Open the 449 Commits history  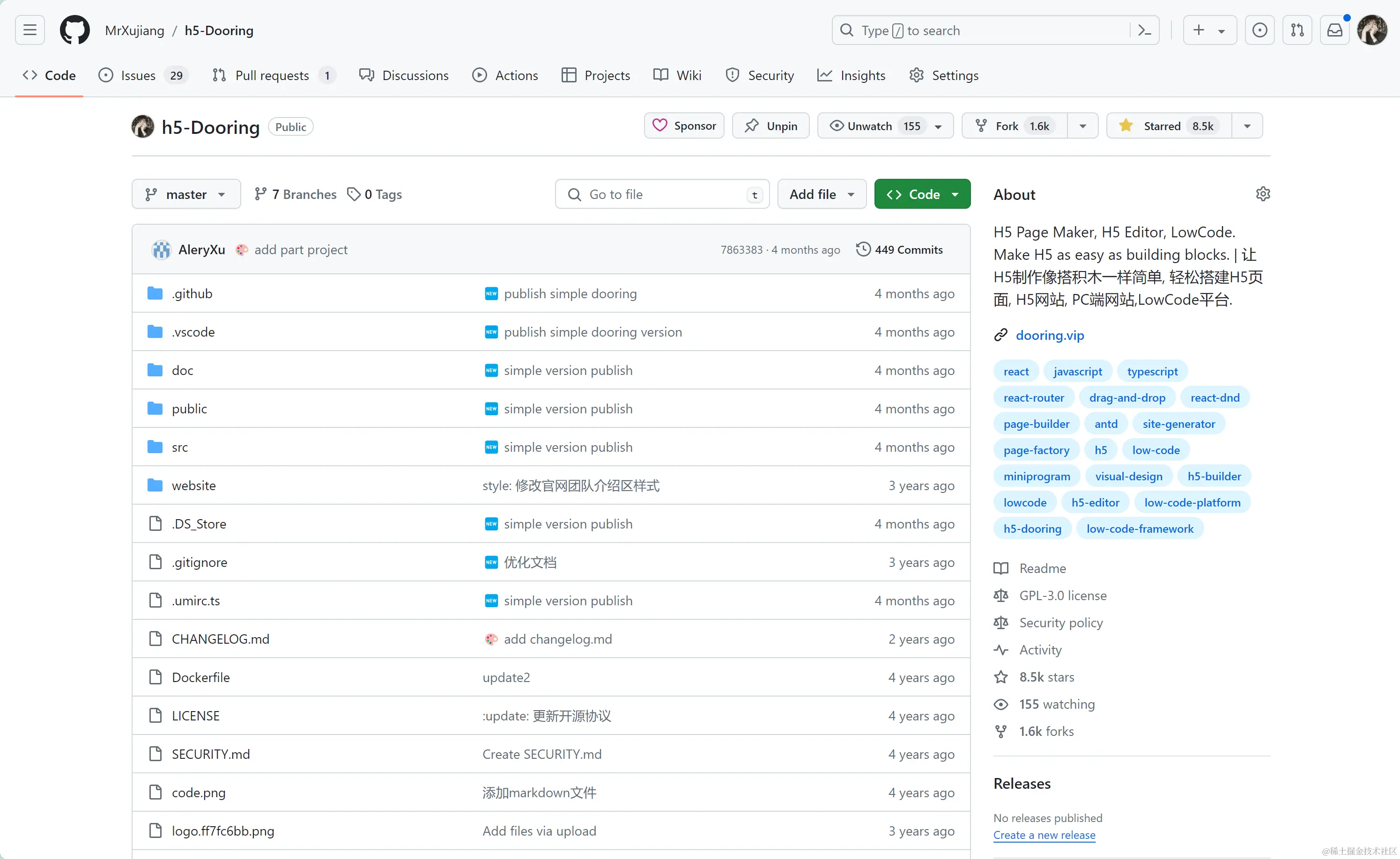pyautogui.click(x=899, y=250)
